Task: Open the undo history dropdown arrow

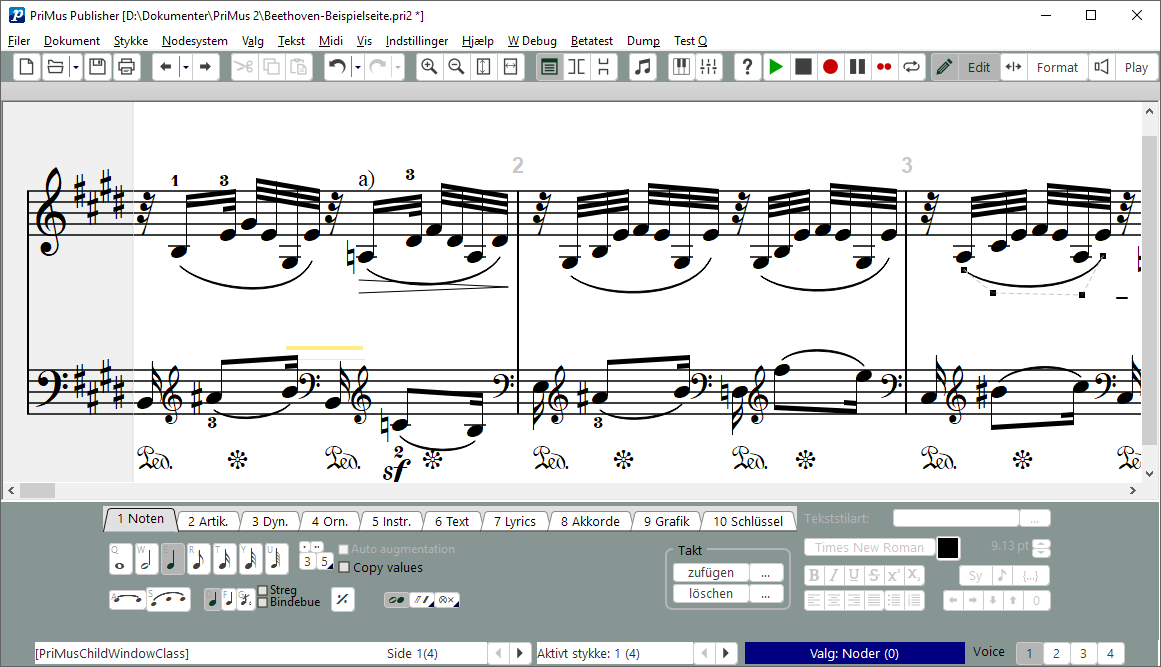Action: click(x=357, y=67)
